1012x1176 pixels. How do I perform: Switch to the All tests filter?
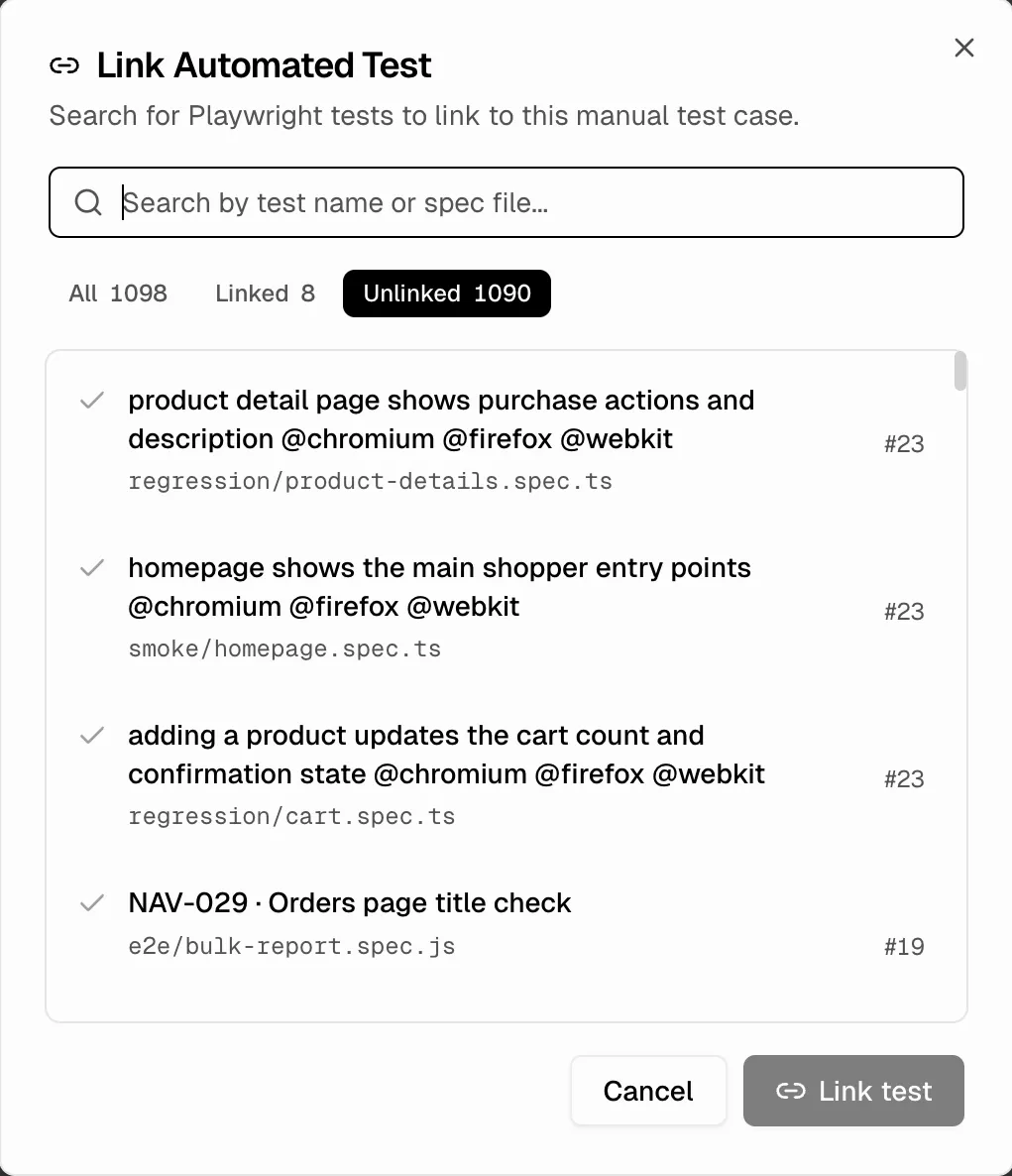click(117, 294)
